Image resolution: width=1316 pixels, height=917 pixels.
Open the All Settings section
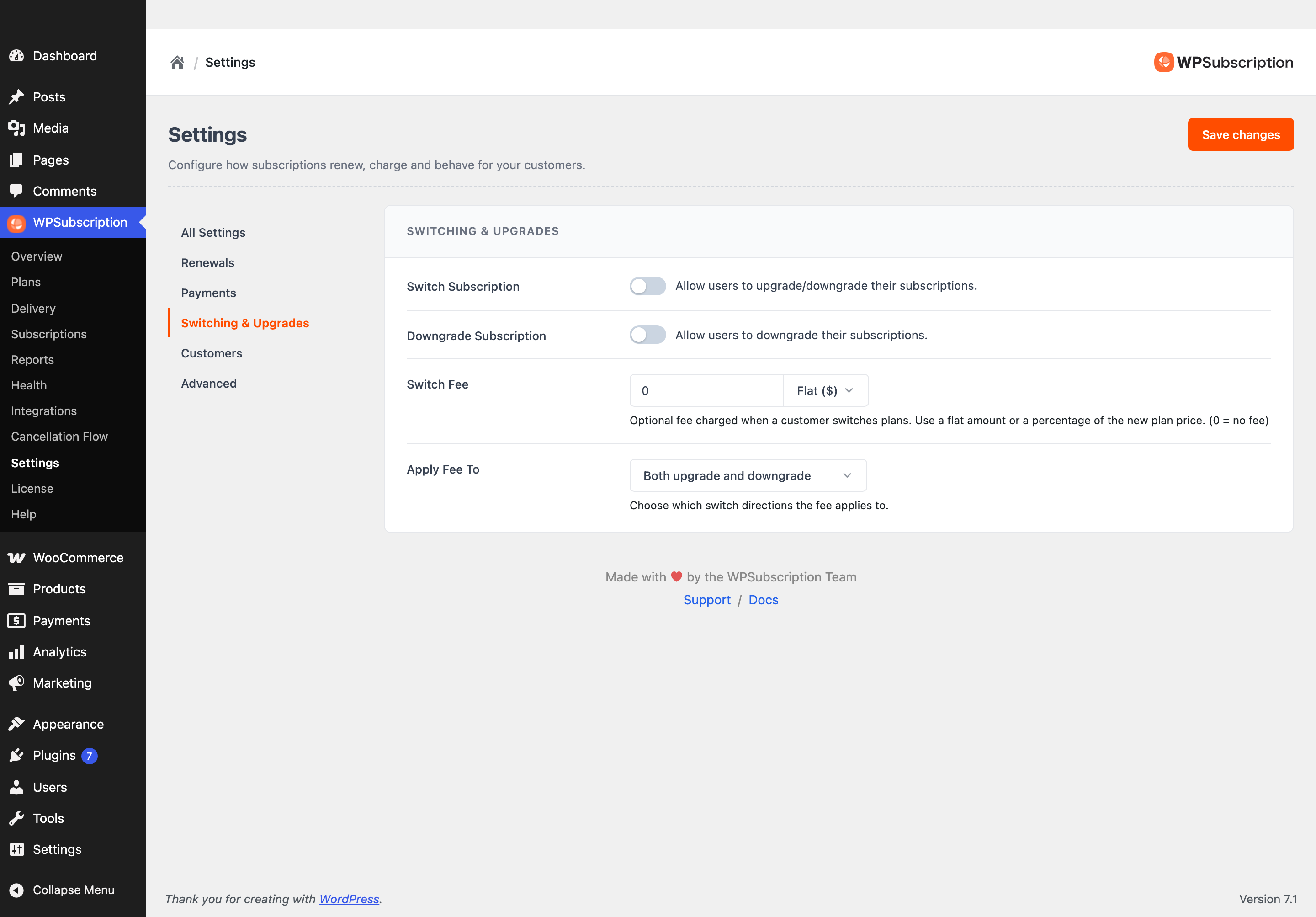coord(213,232)
